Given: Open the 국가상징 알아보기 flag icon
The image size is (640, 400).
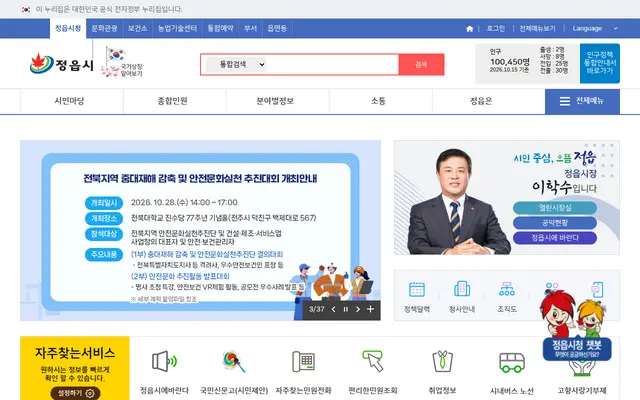Looking at the screenshot, I should pyautogui.click(x=122, y=62).
